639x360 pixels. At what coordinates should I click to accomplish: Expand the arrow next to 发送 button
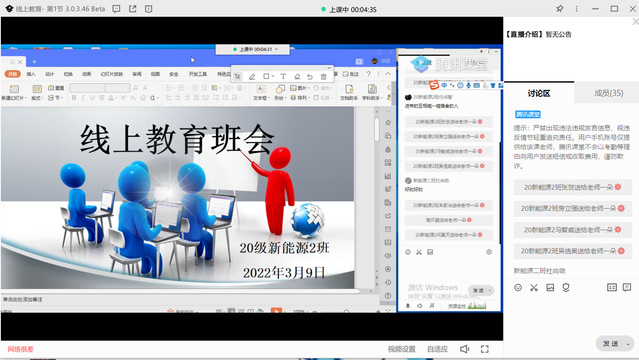(628, 344)
